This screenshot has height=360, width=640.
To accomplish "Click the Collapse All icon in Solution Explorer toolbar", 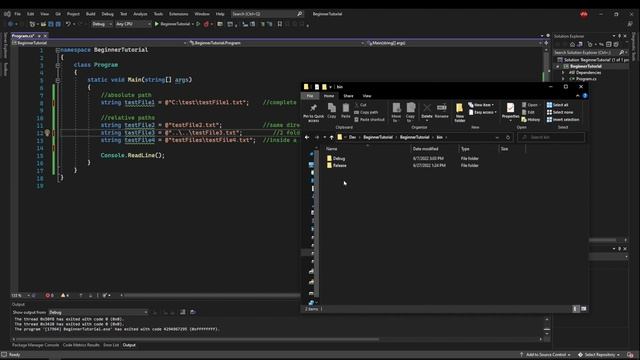I will (x=609, y=44).
